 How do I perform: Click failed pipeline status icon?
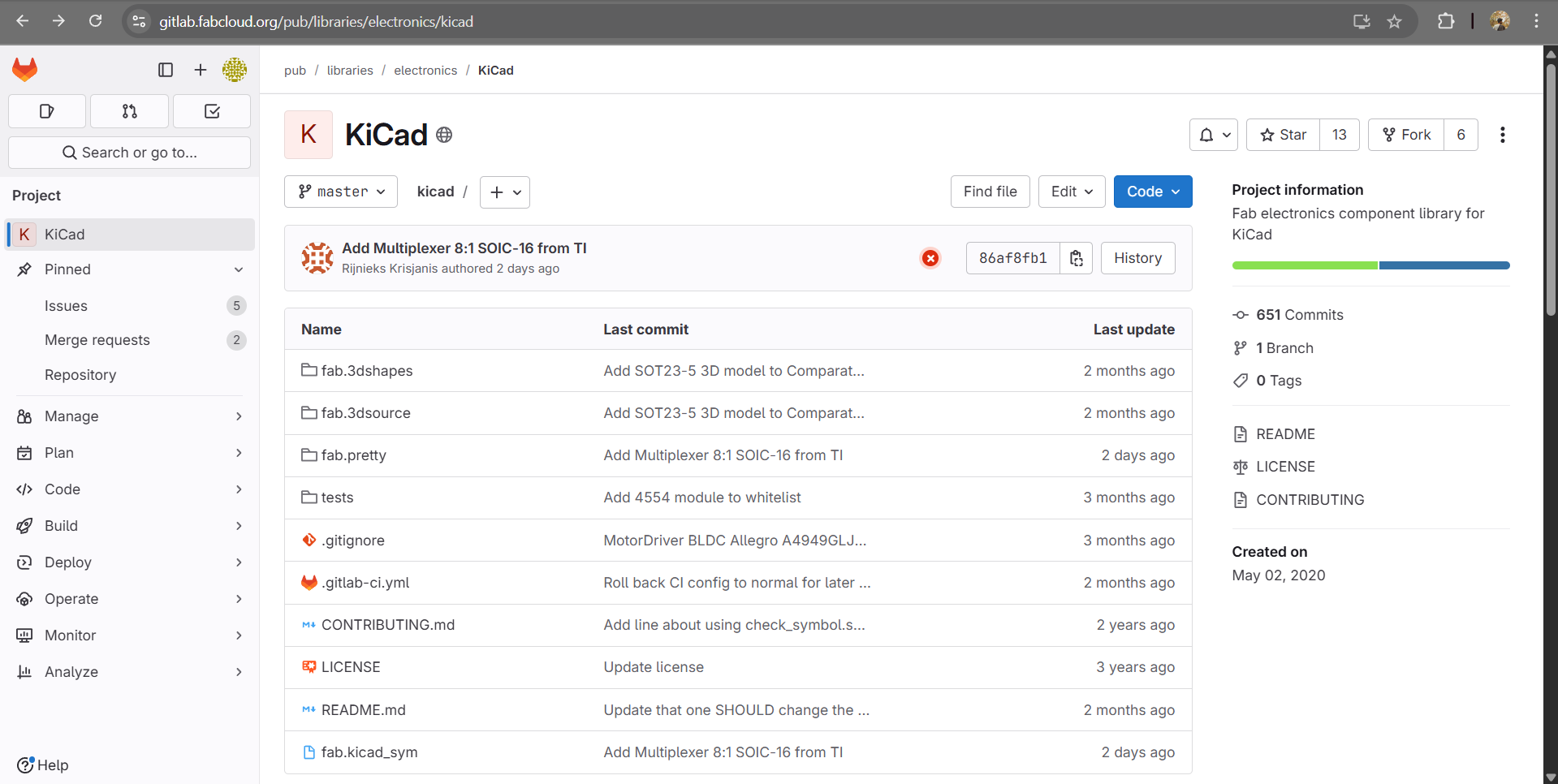pyautogui.click(x=930, y=258)
